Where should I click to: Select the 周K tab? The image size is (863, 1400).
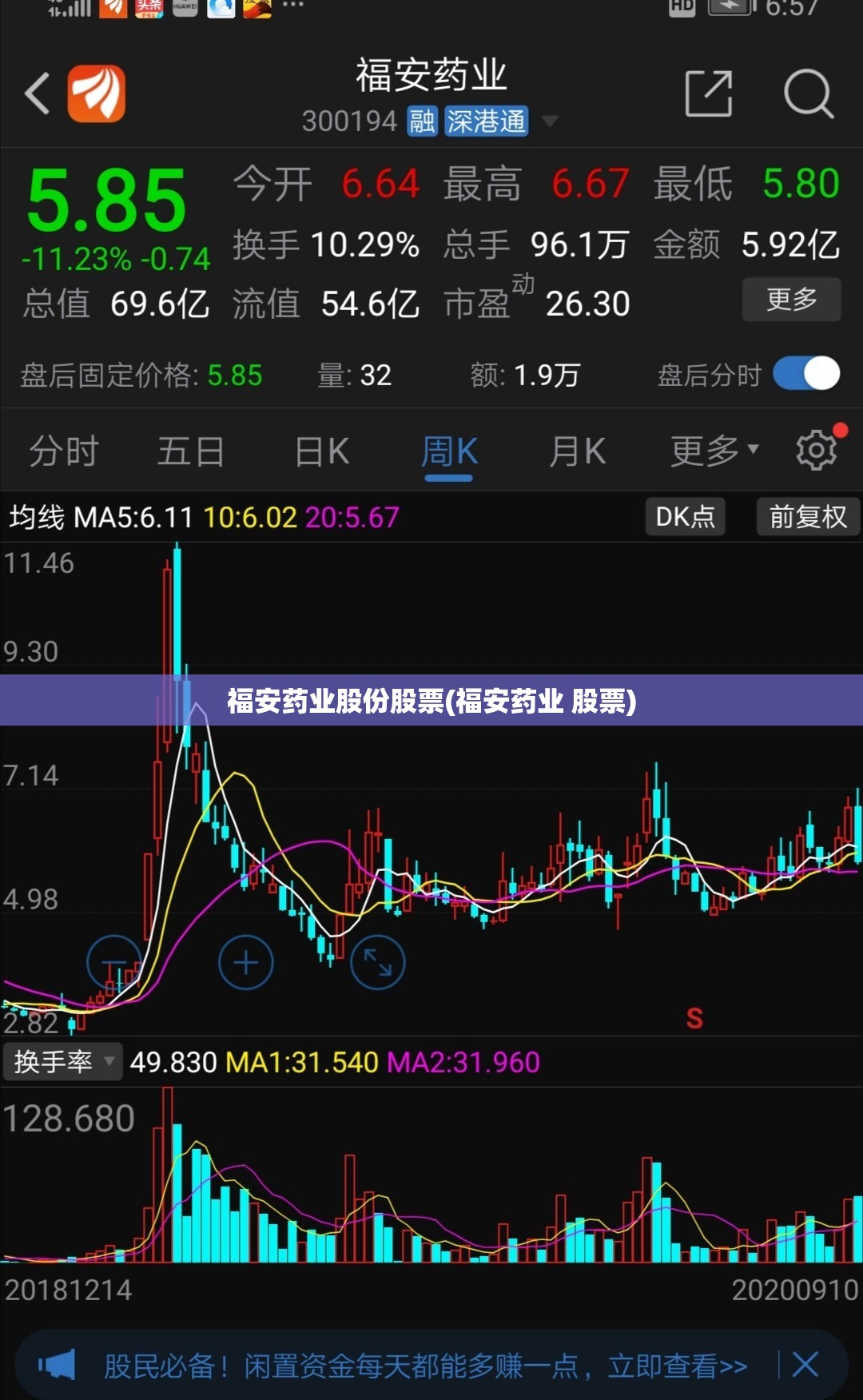click(x=449, y=452)
